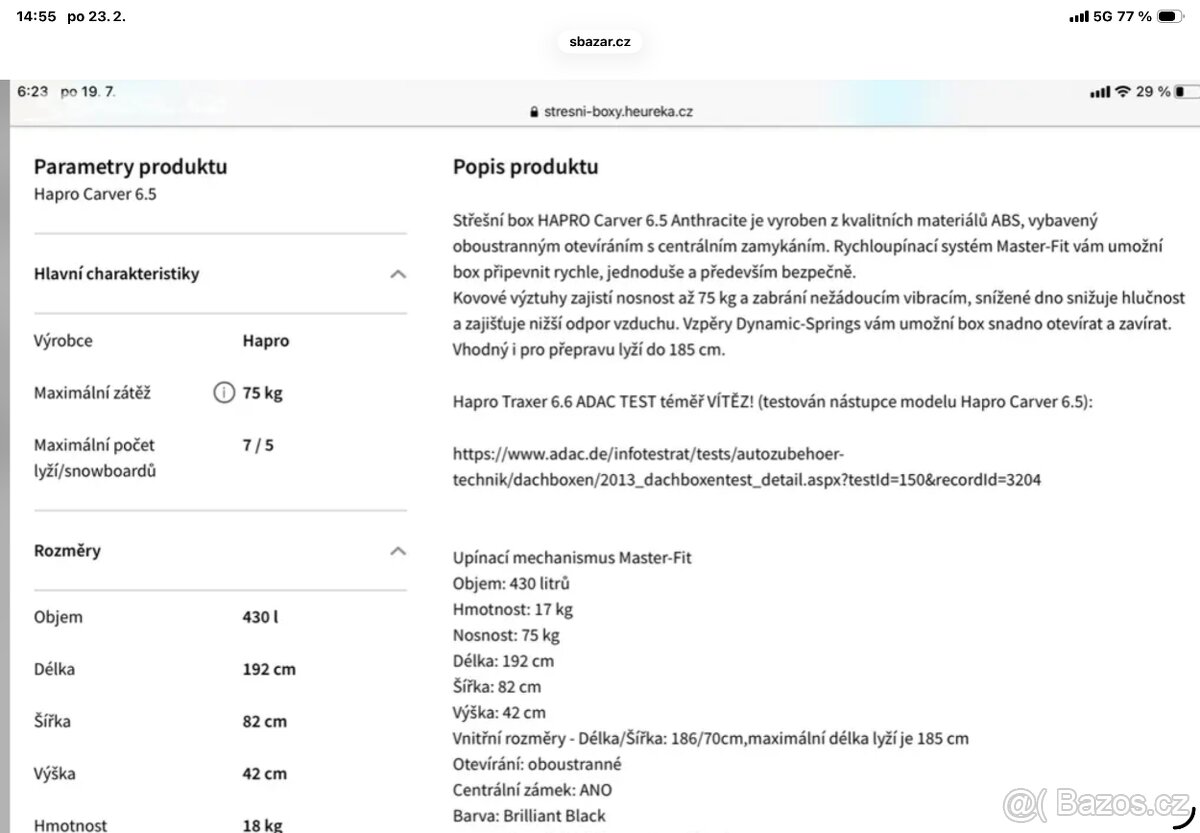1200x833 pixels.
Task: Click the Hapro Traxer 6.6 ADAC TEST line
Action: (x=773, y=402)
